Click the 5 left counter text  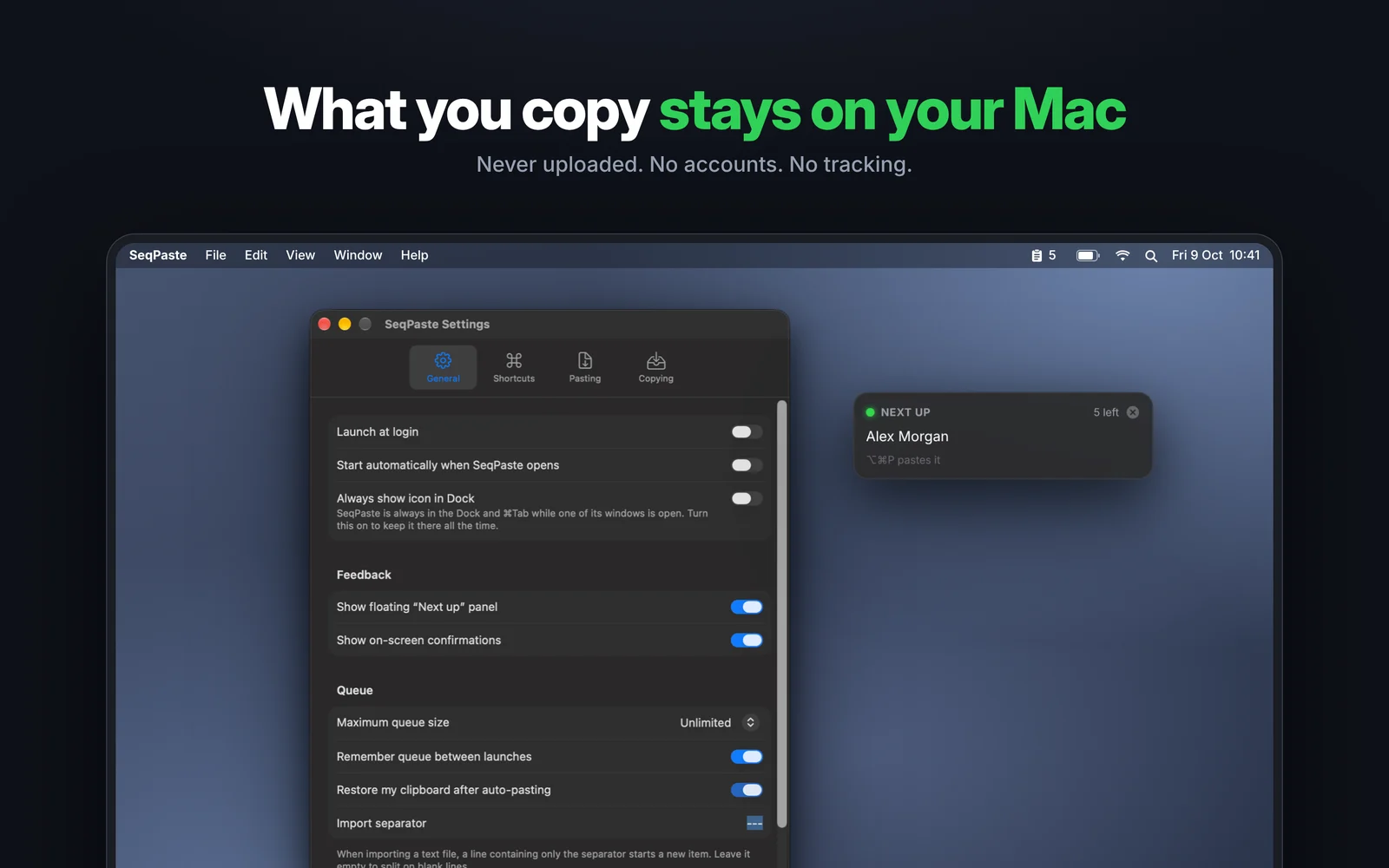click(1106, 412)
